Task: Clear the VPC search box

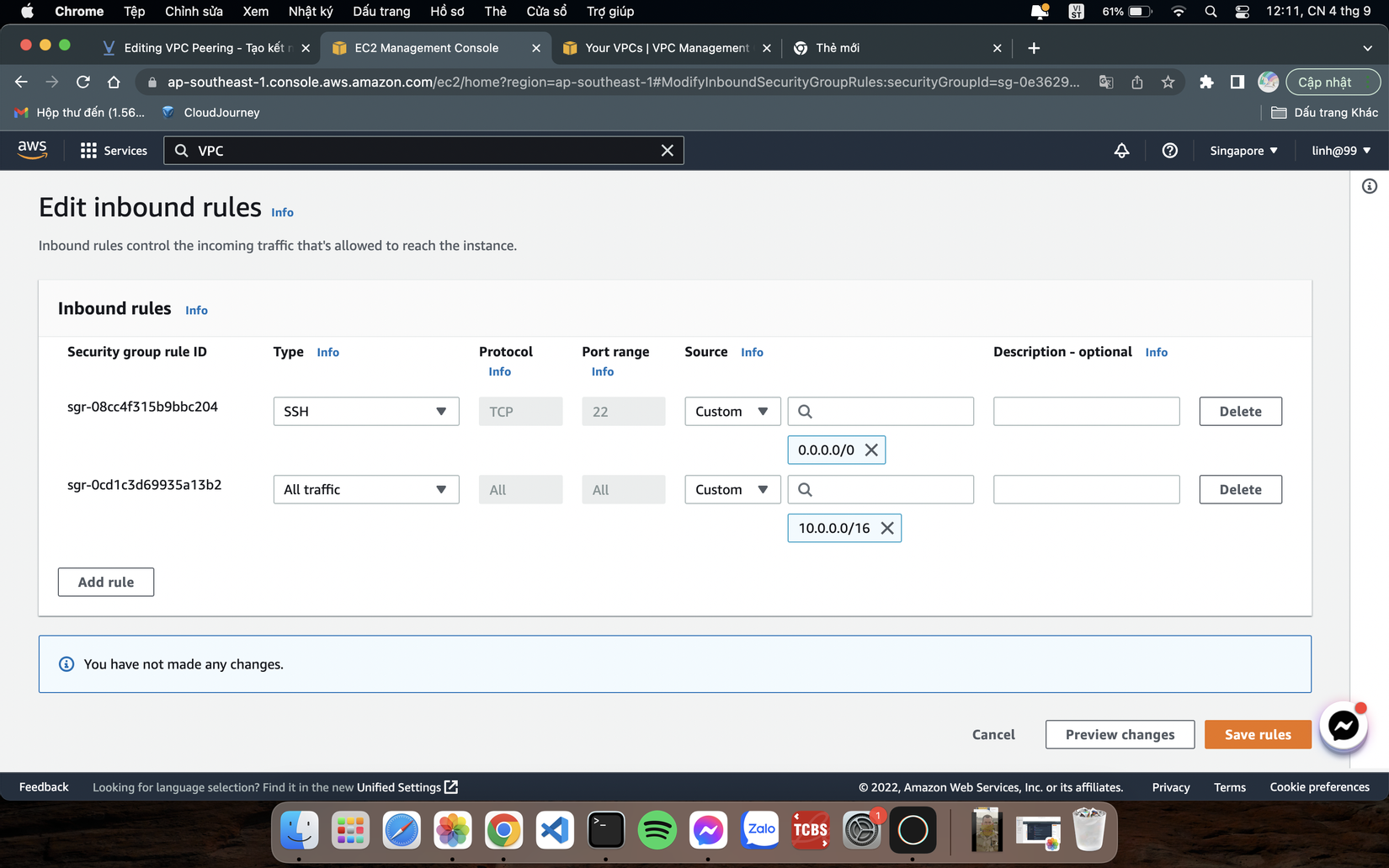Action: 667,151
